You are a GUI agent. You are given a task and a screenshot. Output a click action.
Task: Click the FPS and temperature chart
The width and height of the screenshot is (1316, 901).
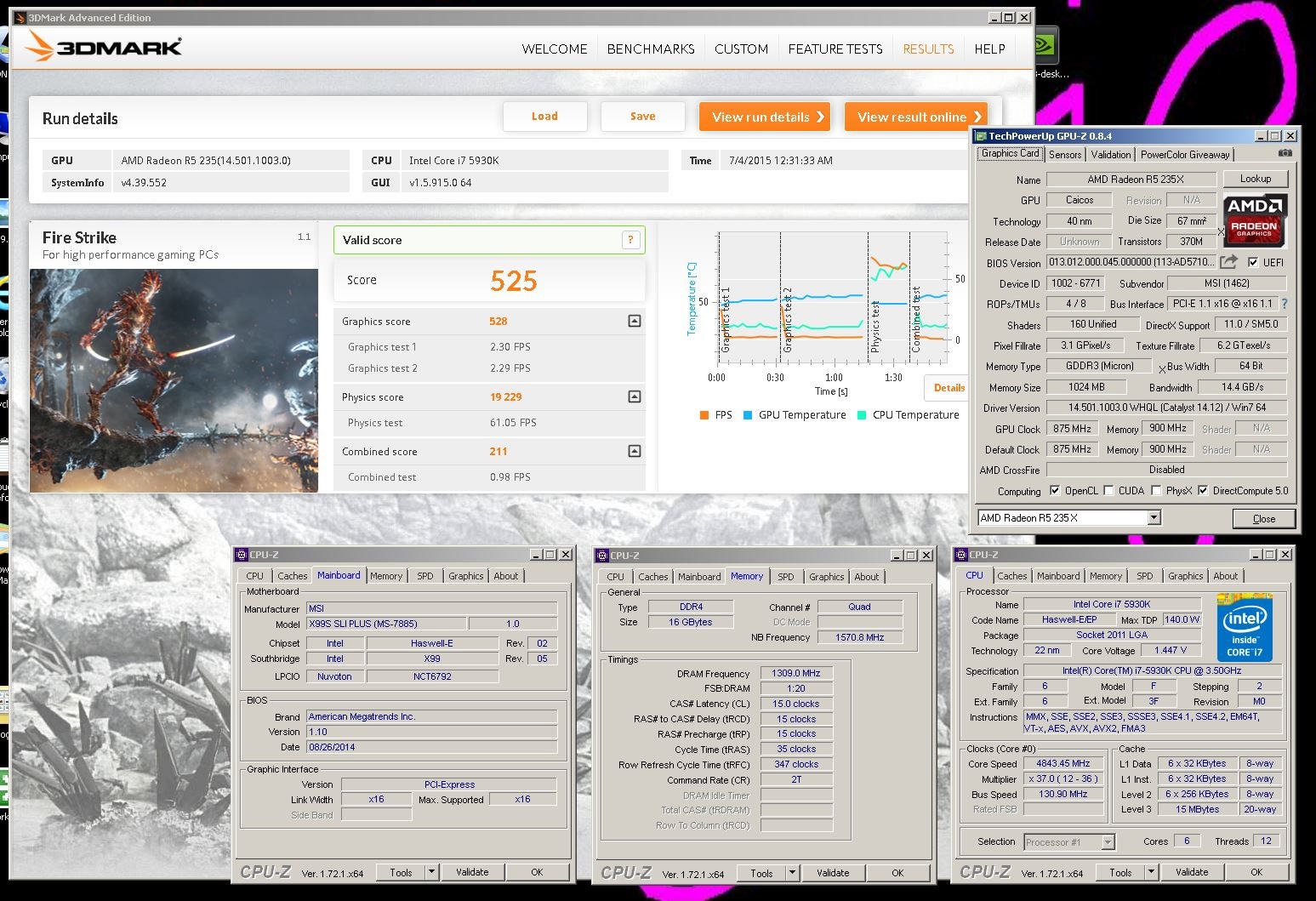tap(833, 298)
